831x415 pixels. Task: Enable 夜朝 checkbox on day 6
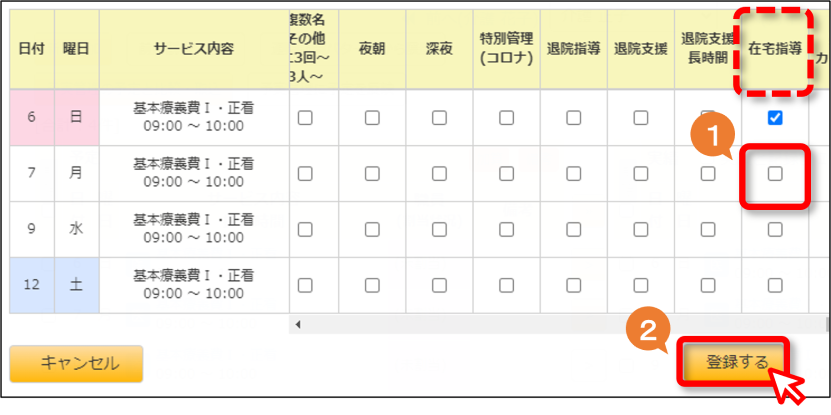[372, 118]
